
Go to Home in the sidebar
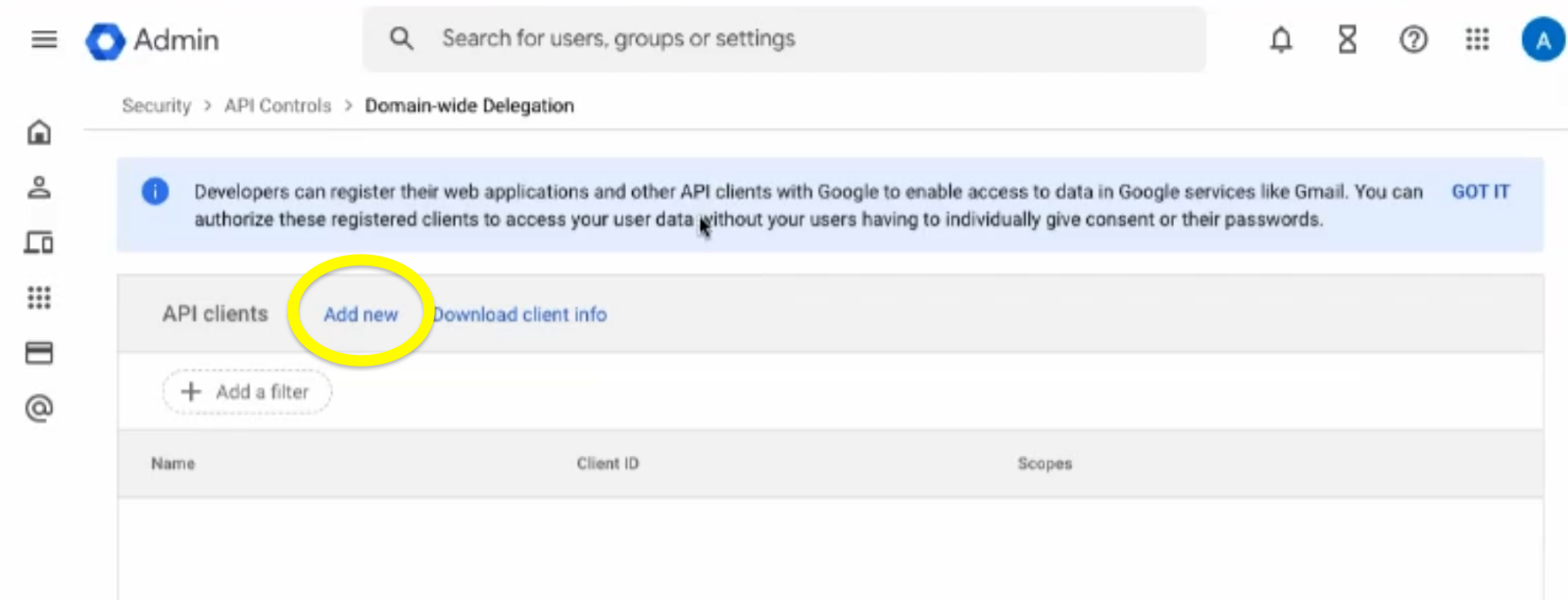click(x=39, y=132)
